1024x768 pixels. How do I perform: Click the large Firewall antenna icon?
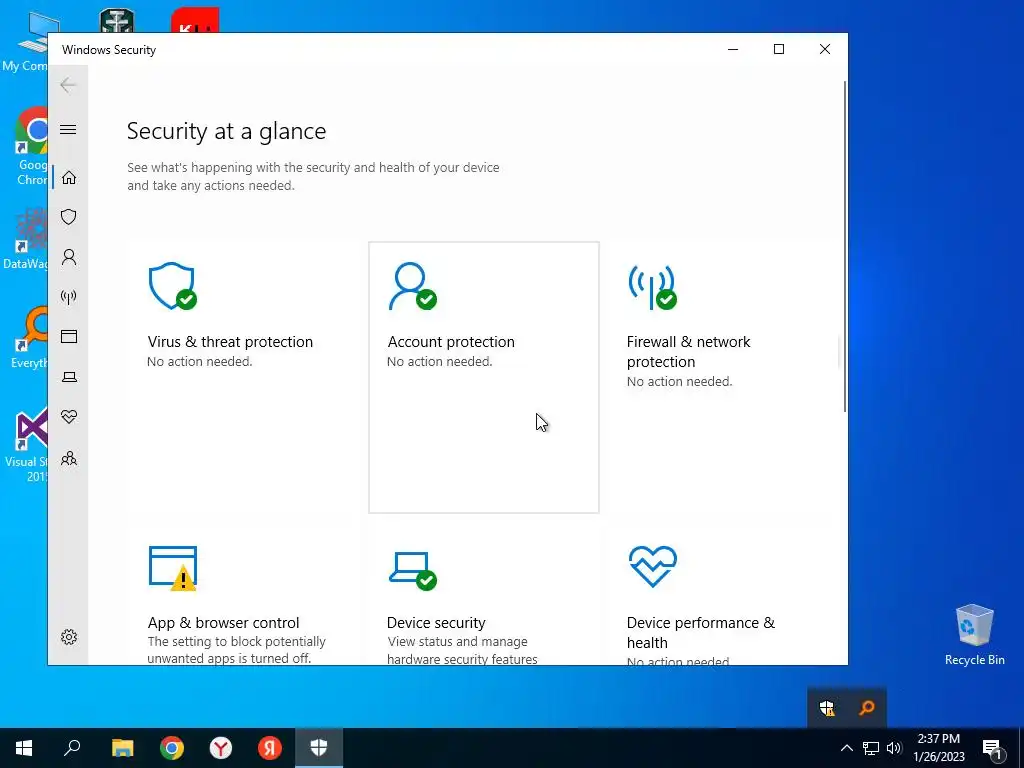(x=652, y=286)
